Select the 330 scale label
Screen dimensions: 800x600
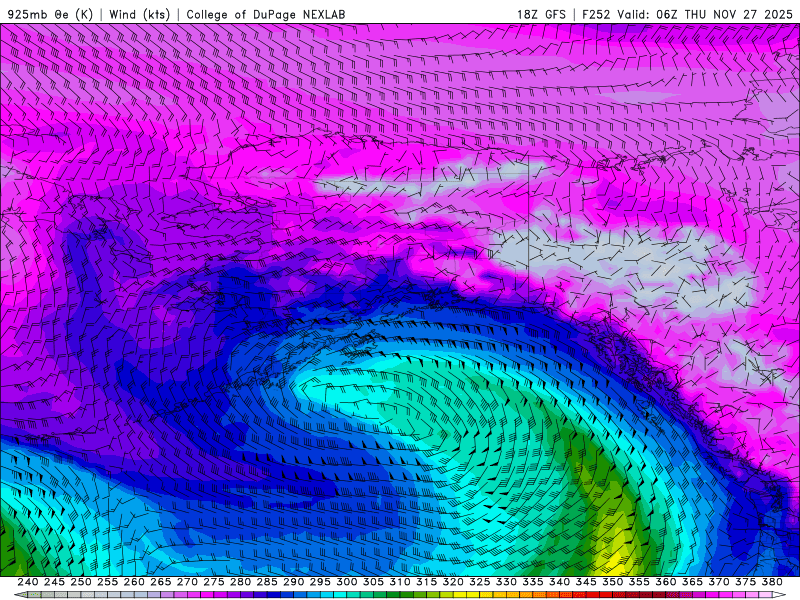pos(506,582)
